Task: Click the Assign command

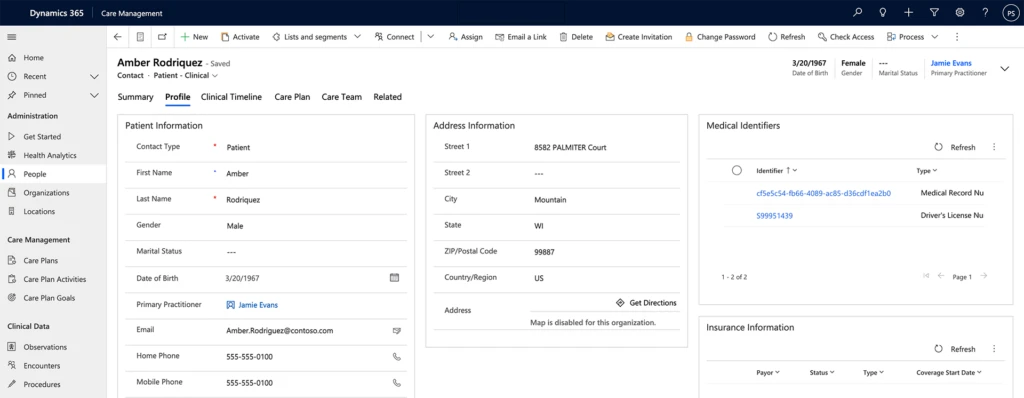Action: [465, 37]
